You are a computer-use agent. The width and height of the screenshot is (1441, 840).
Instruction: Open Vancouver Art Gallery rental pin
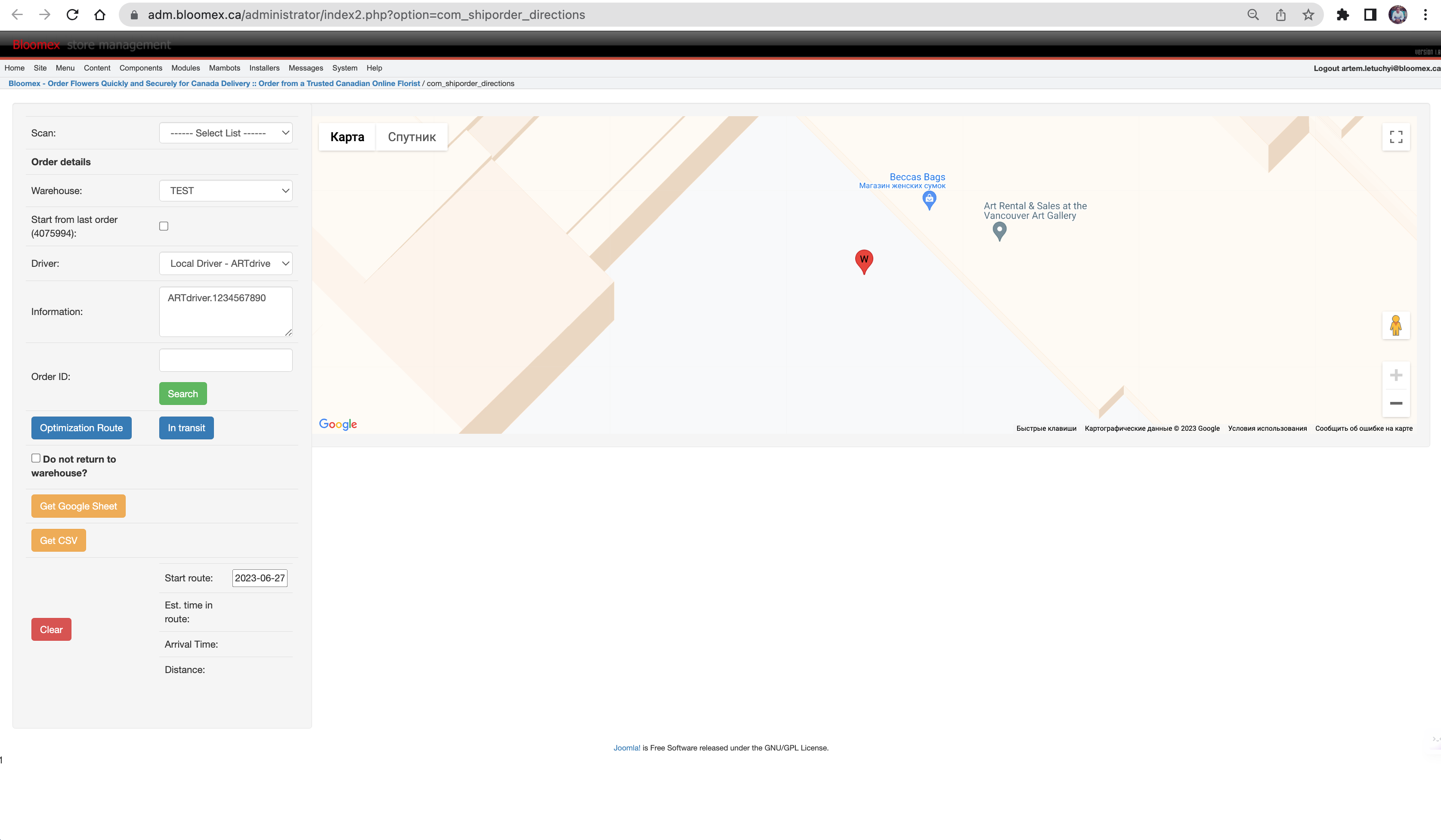pos(999,231)
